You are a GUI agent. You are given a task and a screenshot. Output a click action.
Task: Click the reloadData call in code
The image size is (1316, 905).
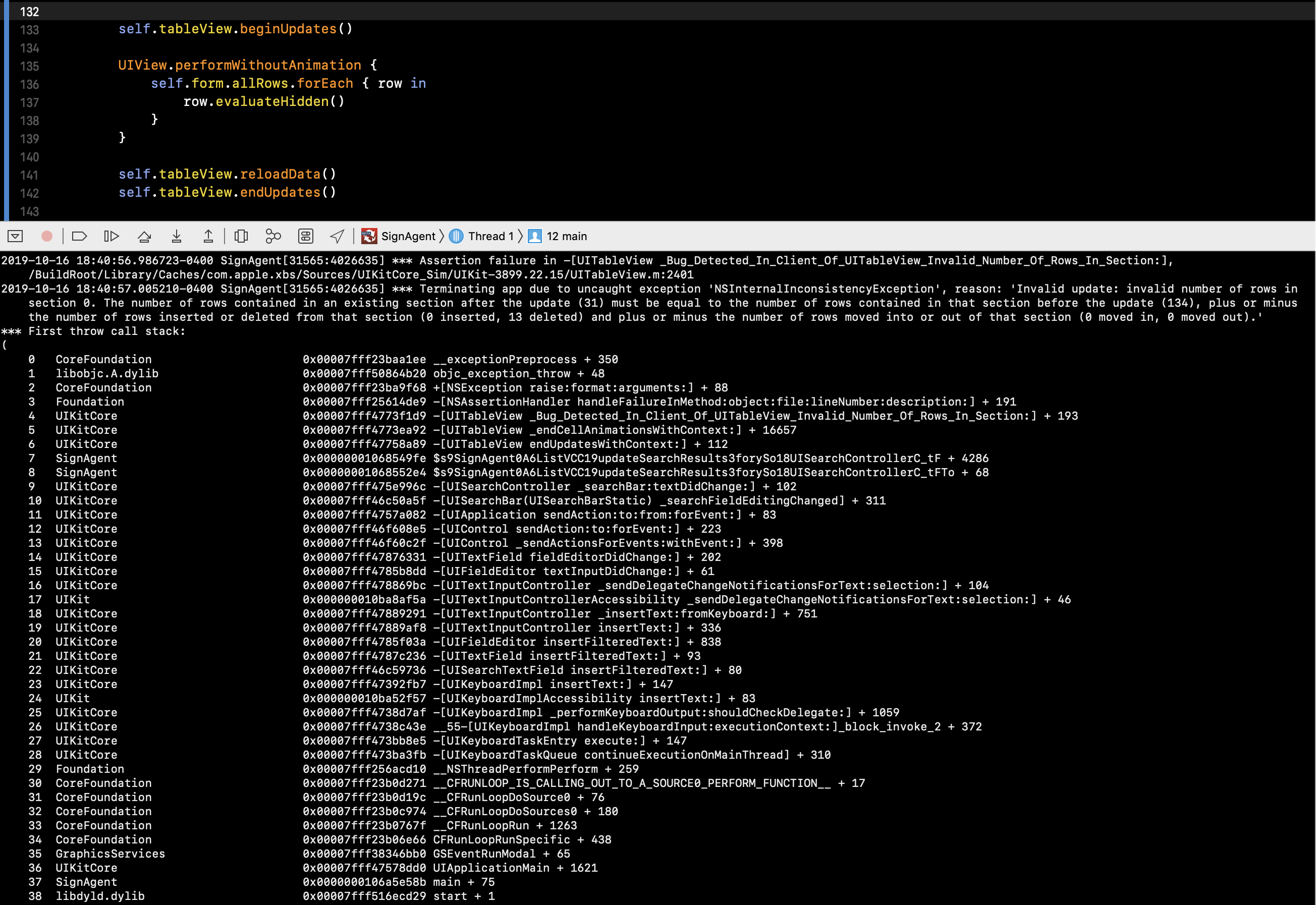tap(280, 174)
